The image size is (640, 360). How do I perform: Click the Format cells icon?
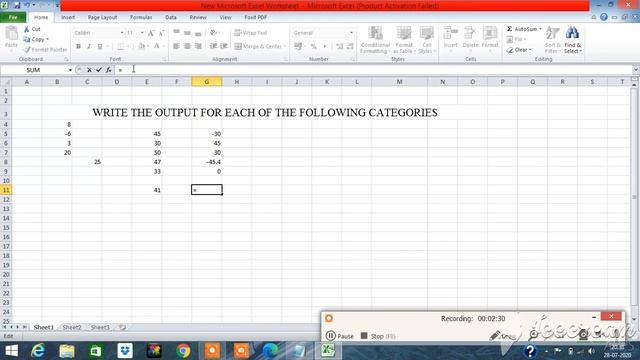pos(490,33)
